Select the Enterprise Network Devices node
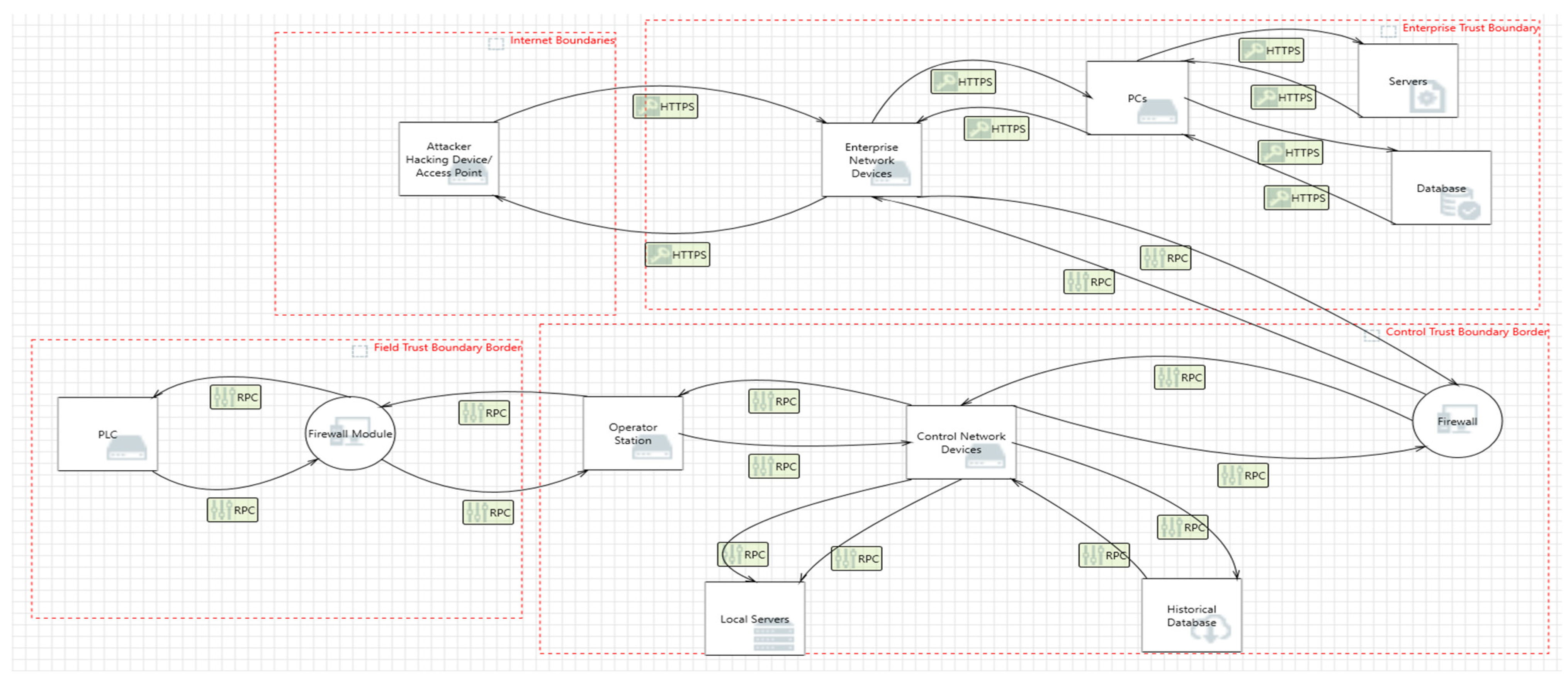 (871, 160)
